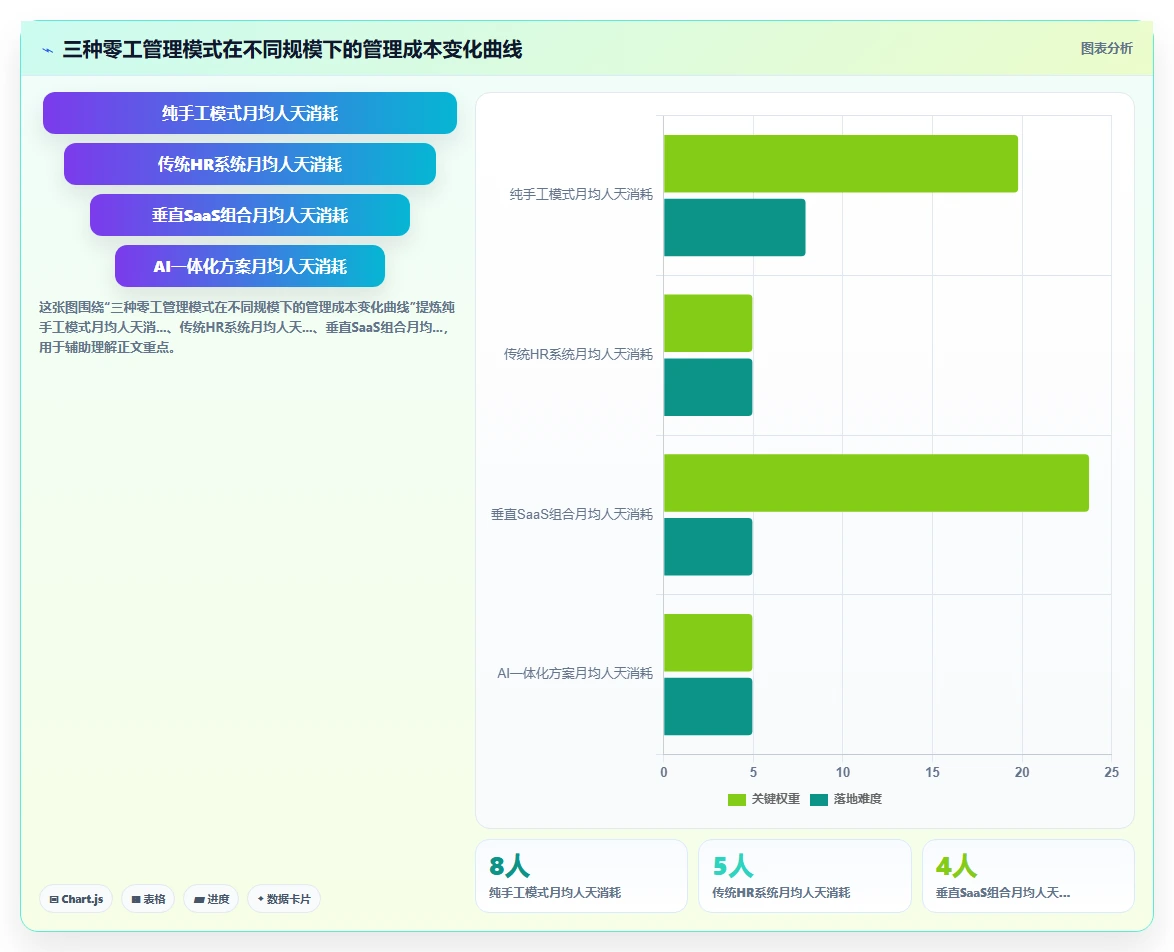Click the green 垂直SaaS组合 关键权重 bar

[x=877, y=483]
